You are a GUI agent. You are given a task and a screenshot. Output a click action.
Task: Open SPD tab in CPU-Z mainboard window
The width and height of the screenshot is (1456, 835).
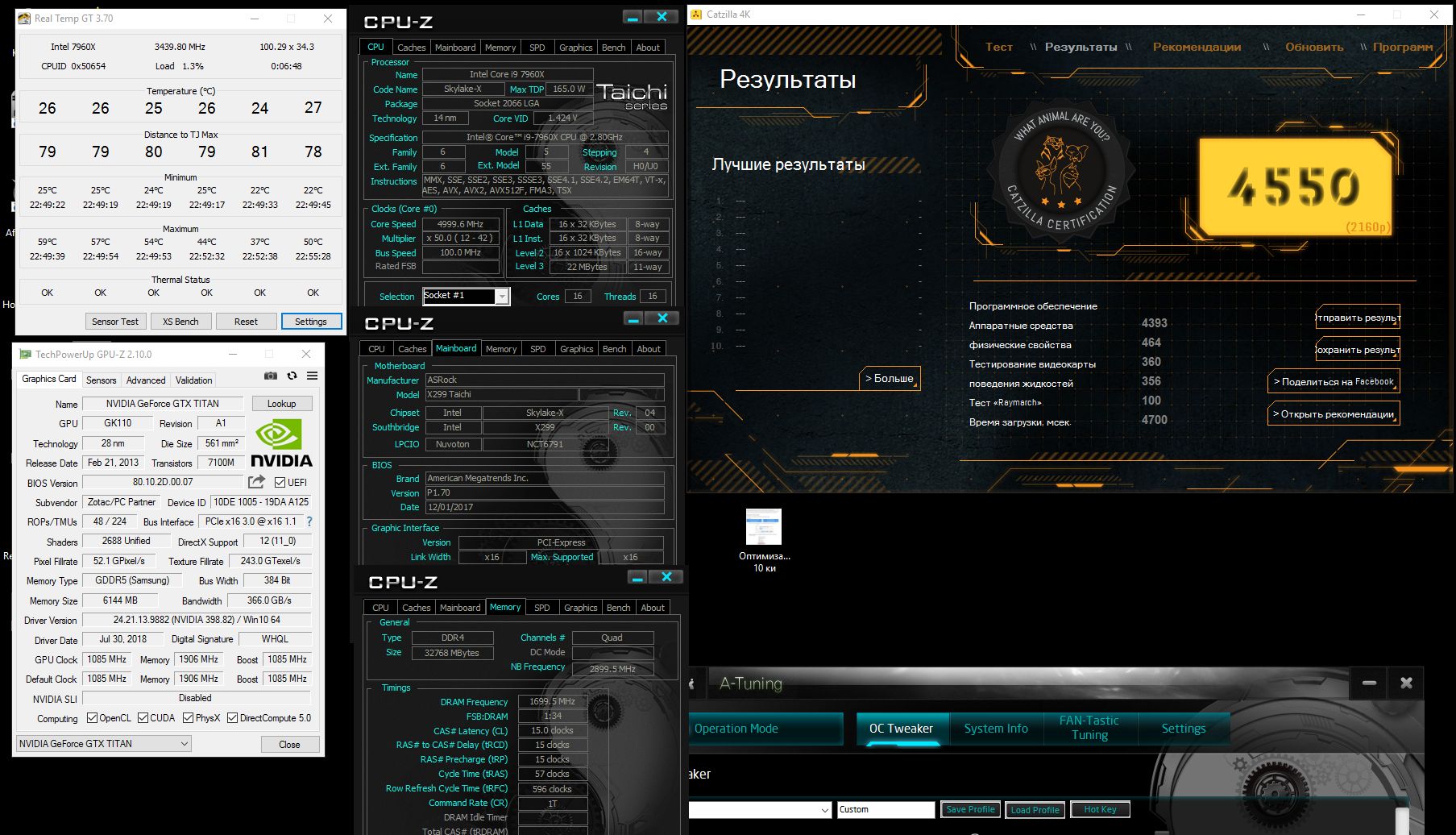[537, 349]
